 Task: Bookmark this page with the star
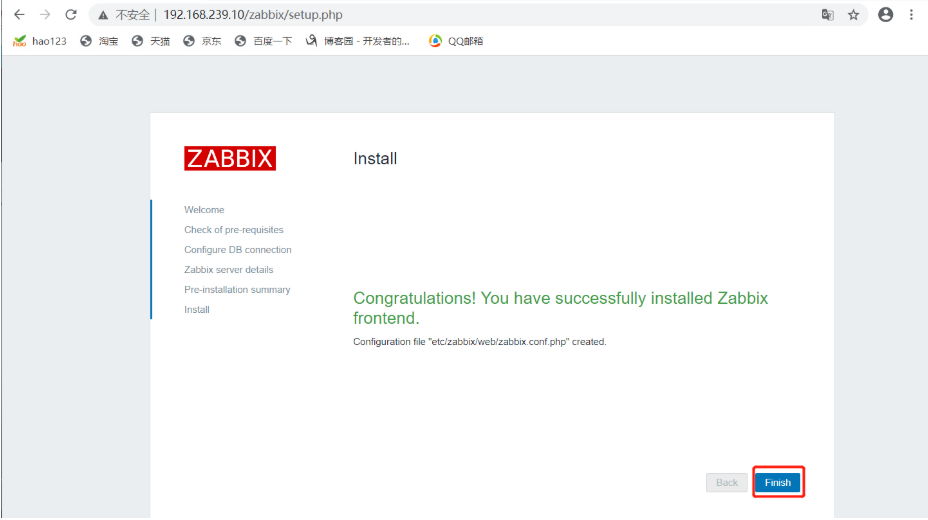[853, 15]
